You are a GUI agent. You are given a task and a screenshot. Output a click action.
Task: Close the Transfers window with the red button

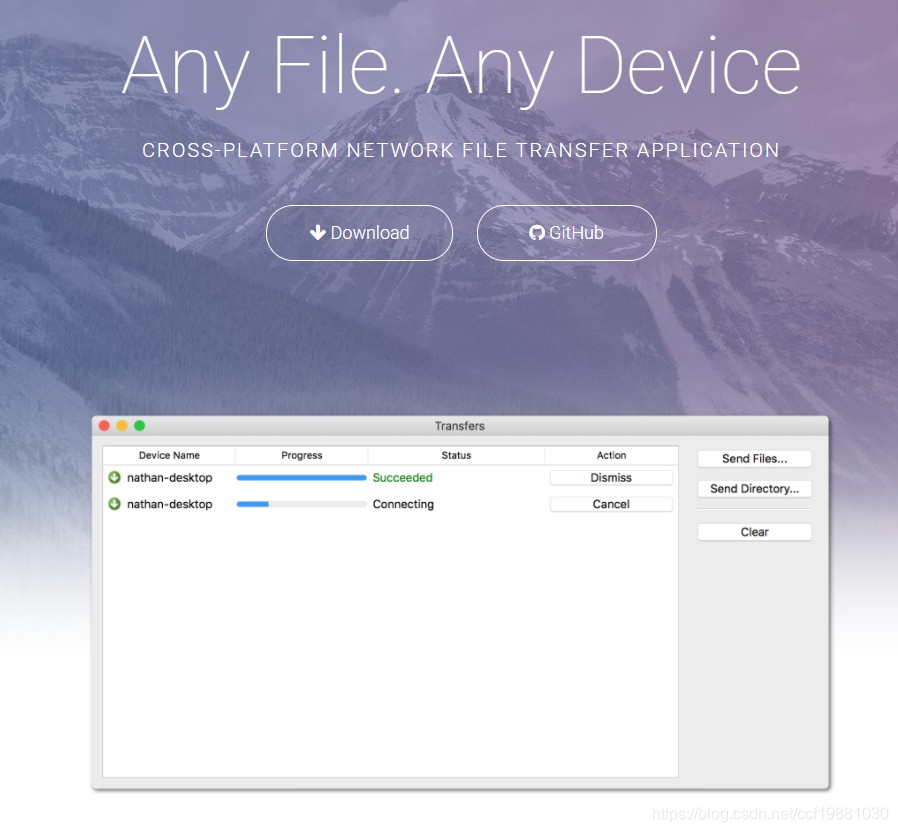click(x=104, y=425)
